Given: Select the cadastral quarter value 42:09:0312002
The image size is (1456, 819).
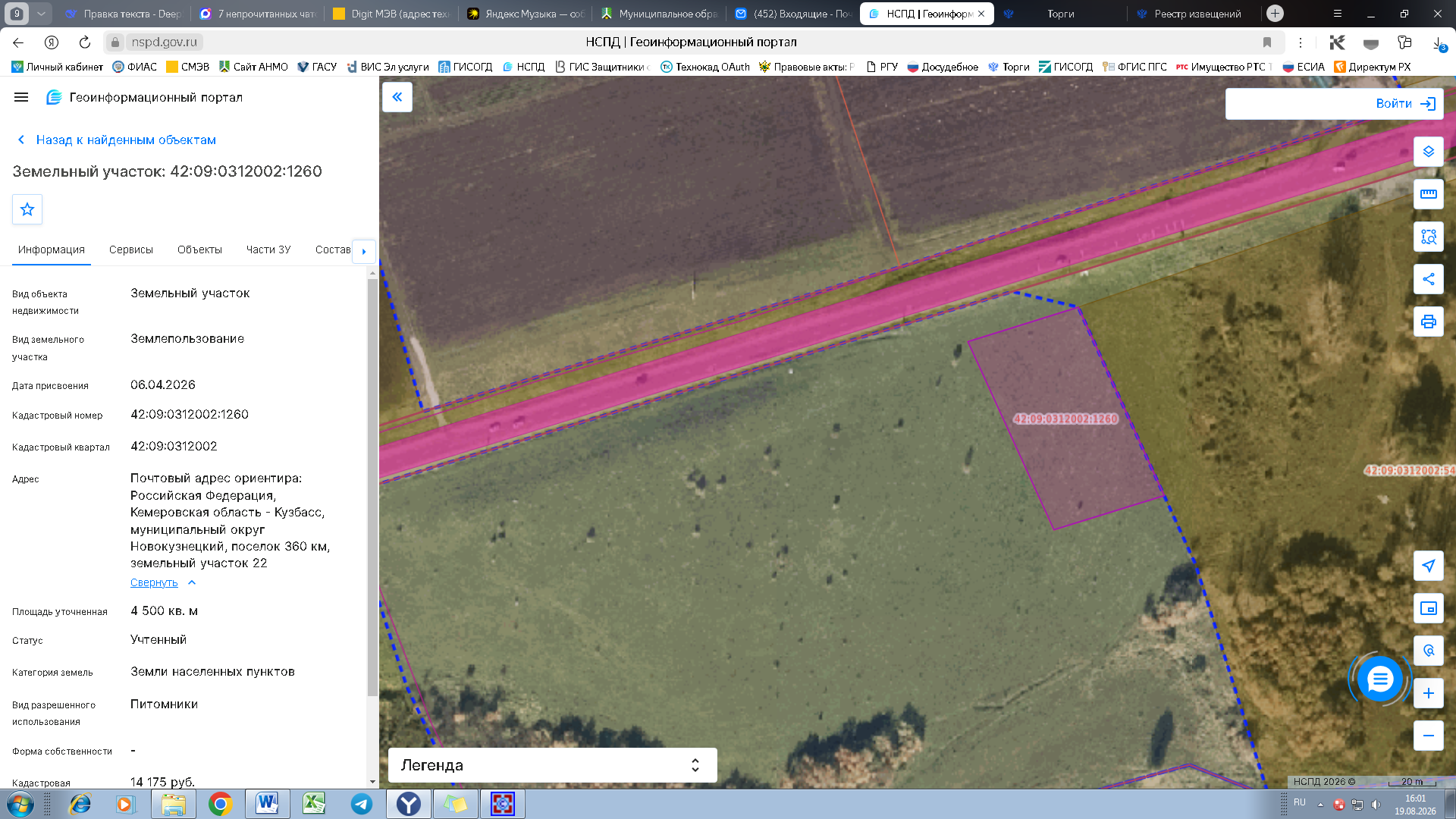Looking at the screenshot, I should coord(174,446).
